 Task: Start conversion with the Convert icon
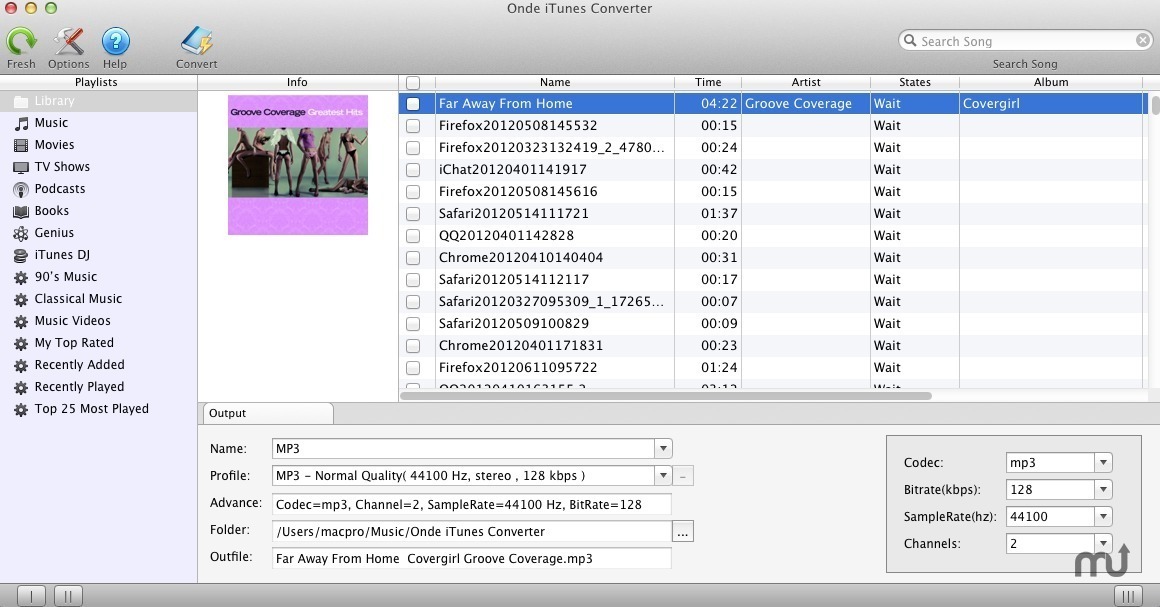(196, 42)
